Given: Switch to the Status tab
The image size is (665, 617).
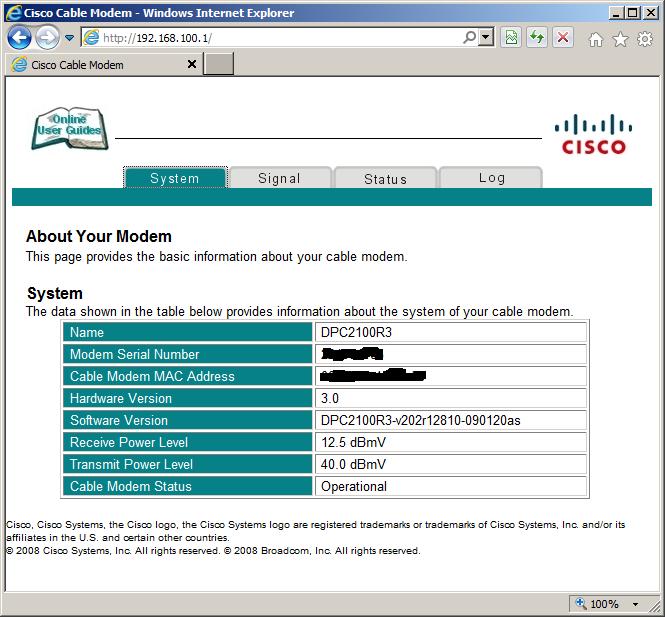Looking at the screenshot, I should [x=386, y=179].
